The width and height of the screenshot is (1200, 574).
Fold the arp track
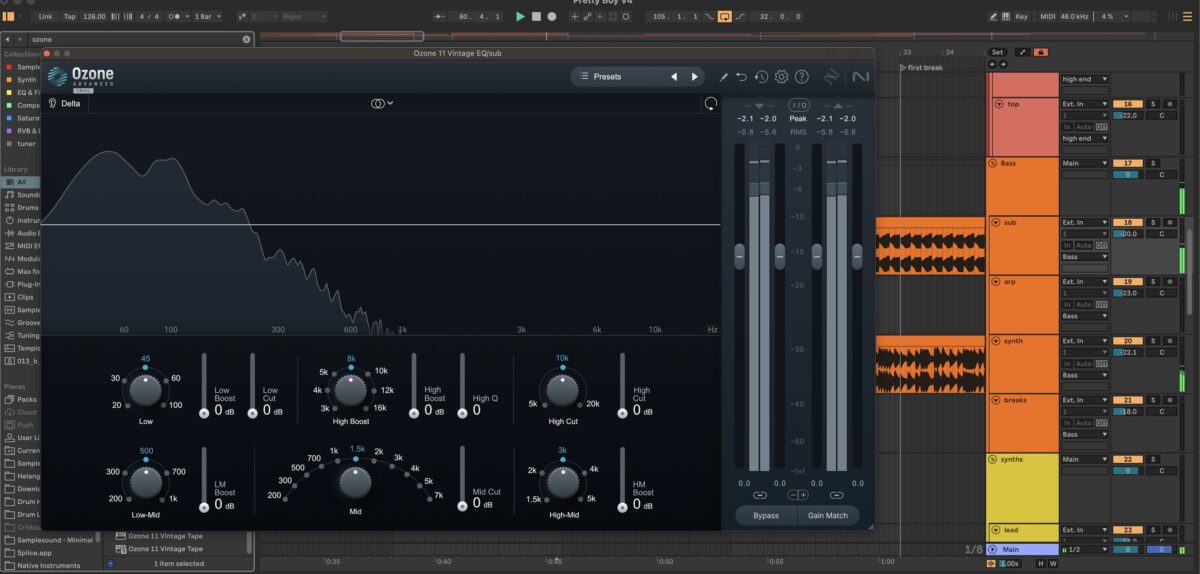coord(997,282)
